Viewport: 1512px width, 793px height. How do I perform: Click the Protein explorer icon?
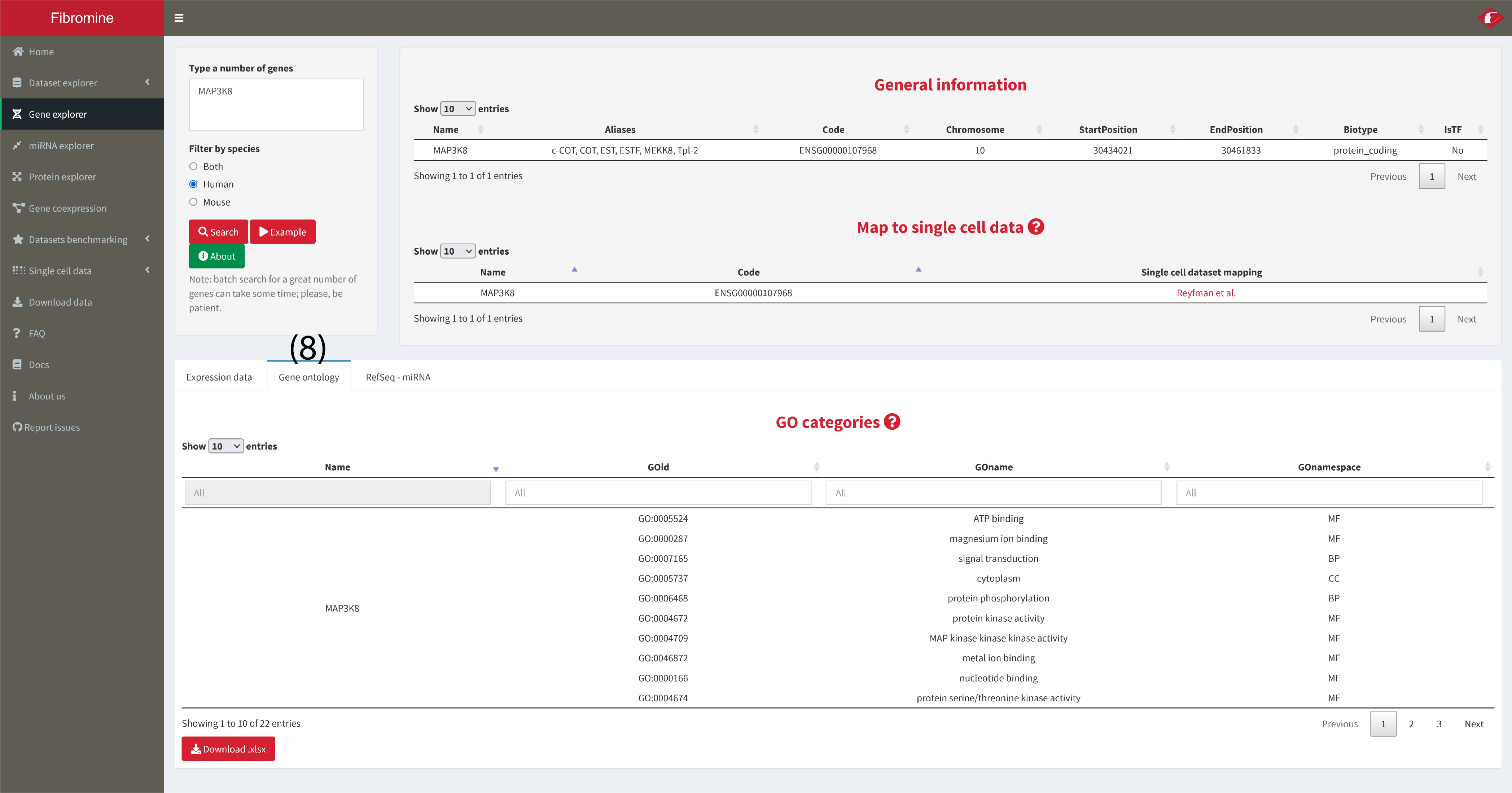pos(17,177)
